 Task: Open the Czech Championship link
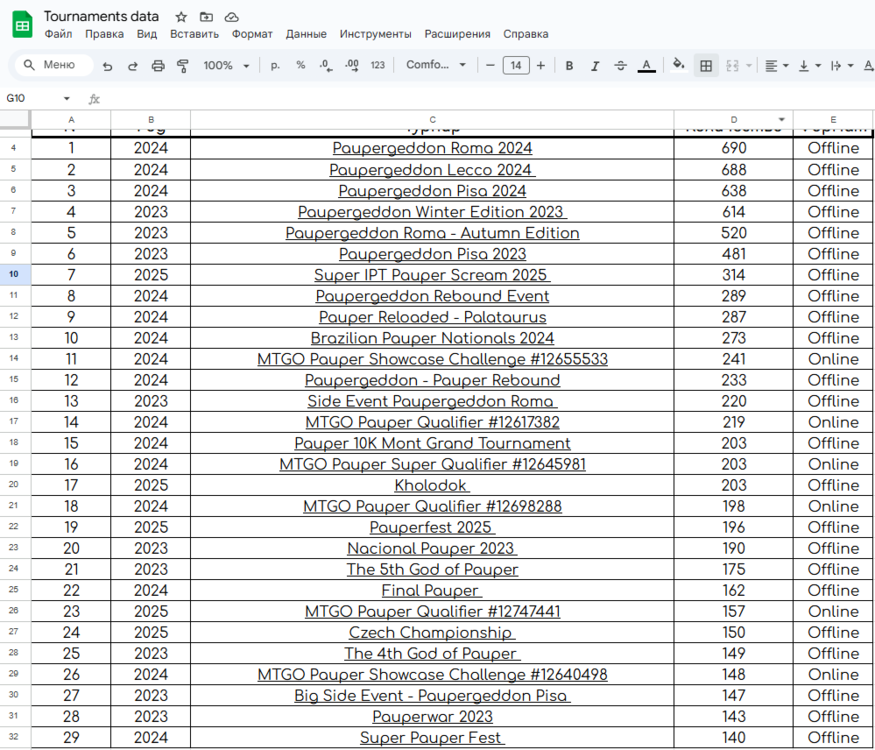point(431,632)
